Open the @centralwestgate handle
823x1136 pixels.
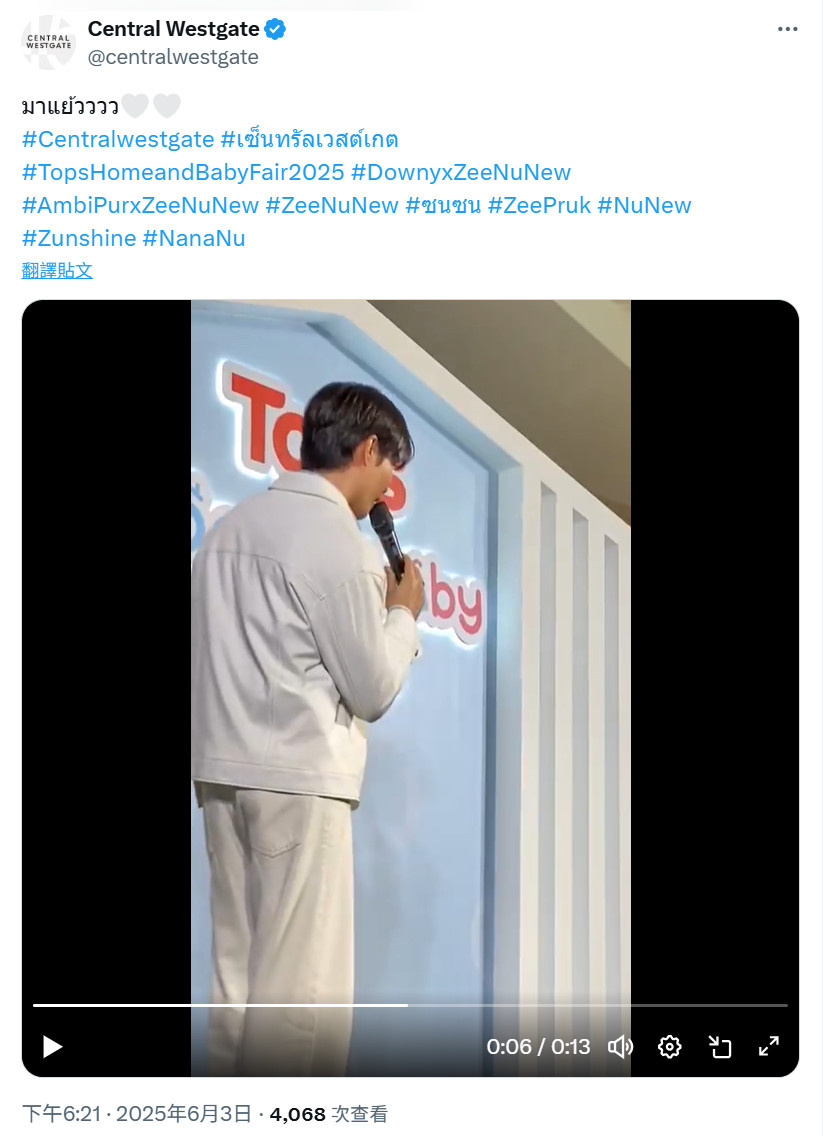(x=173, y=57)
